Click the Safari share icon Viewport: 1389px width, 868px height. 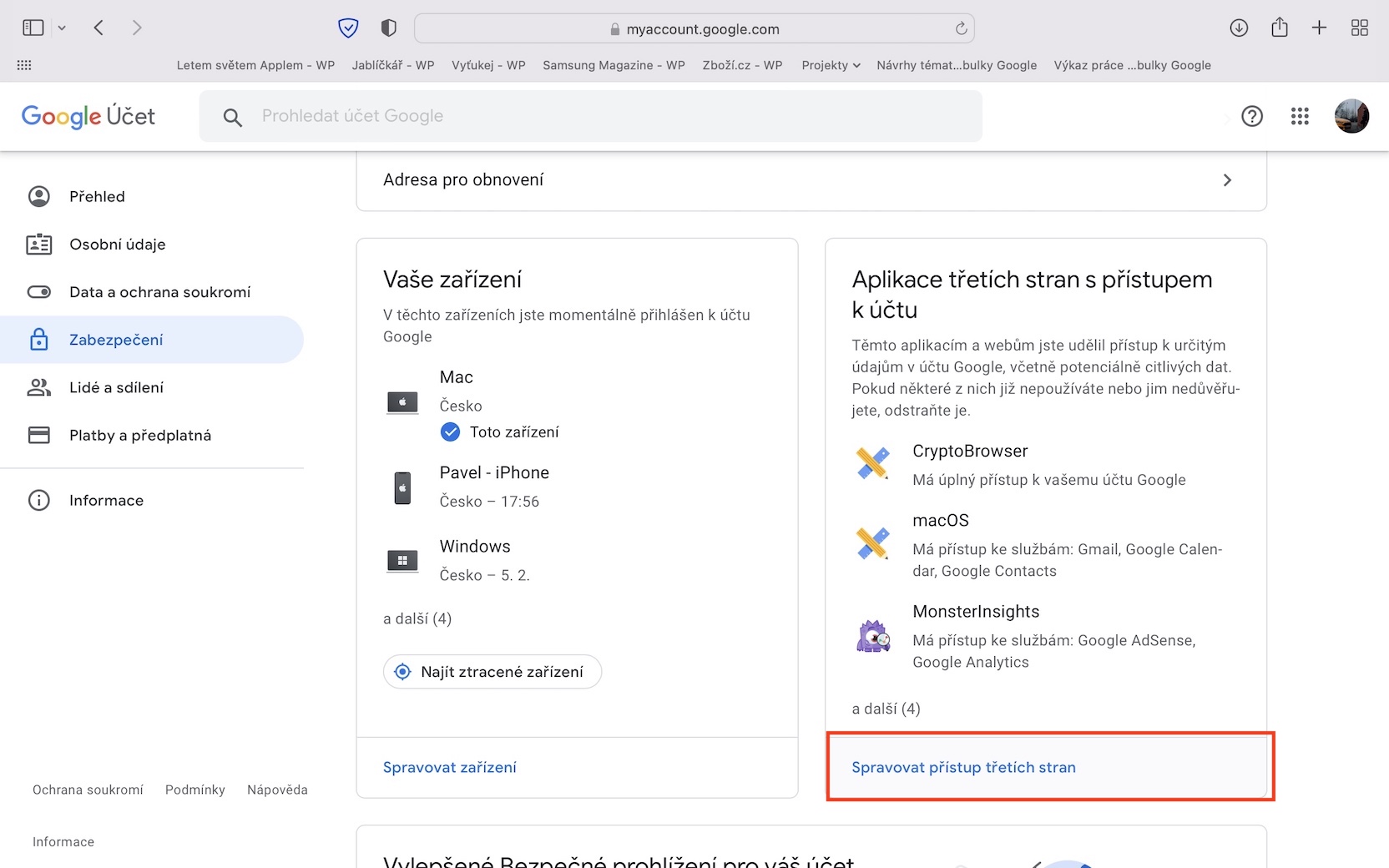pyautogui.click(x=1279, y=28)
